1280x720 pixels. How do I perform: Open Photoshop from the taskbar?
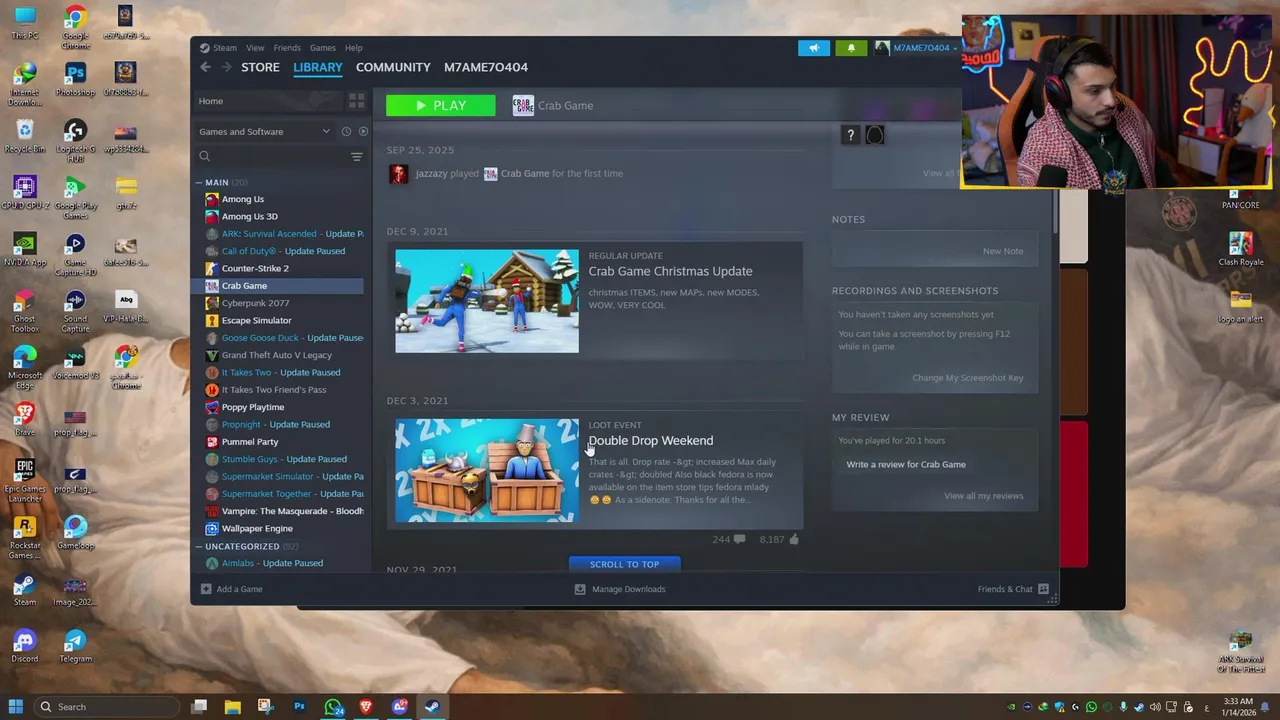[299, 707]
